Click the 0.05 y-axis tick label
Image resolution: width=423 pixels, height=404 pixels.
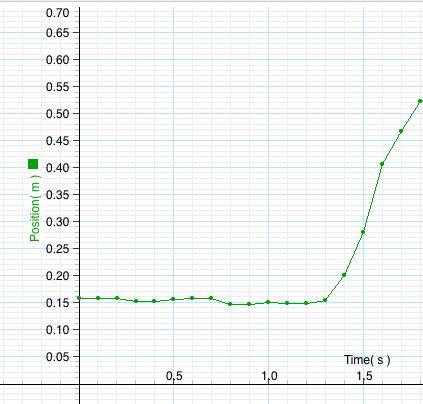[57, 357]
